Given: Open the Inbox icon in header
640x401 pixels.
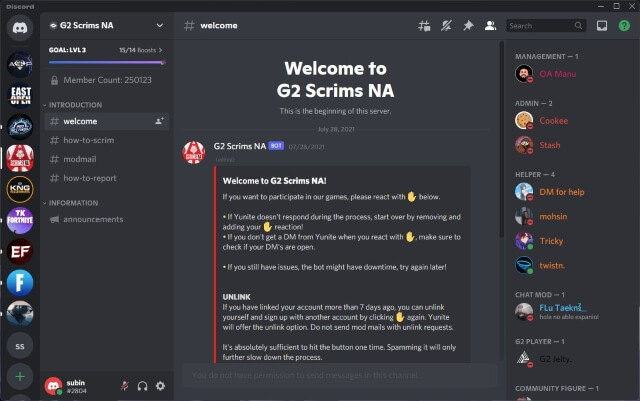Looking at the screenshot, I should tap(601, 25).
